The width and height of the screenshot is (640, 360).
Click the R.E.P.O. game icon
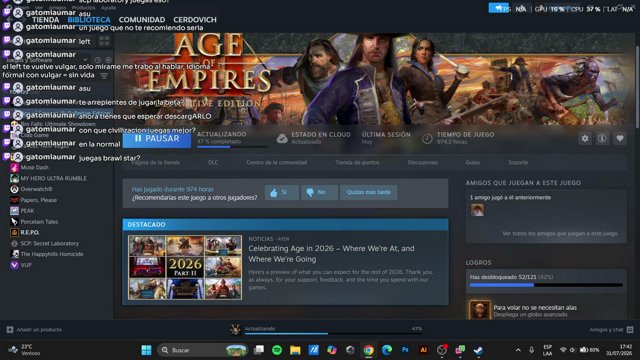(x=14, y=232)
